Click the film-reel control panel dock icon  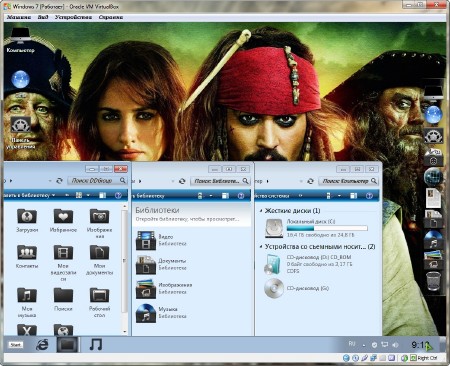[x=433, y=136]
